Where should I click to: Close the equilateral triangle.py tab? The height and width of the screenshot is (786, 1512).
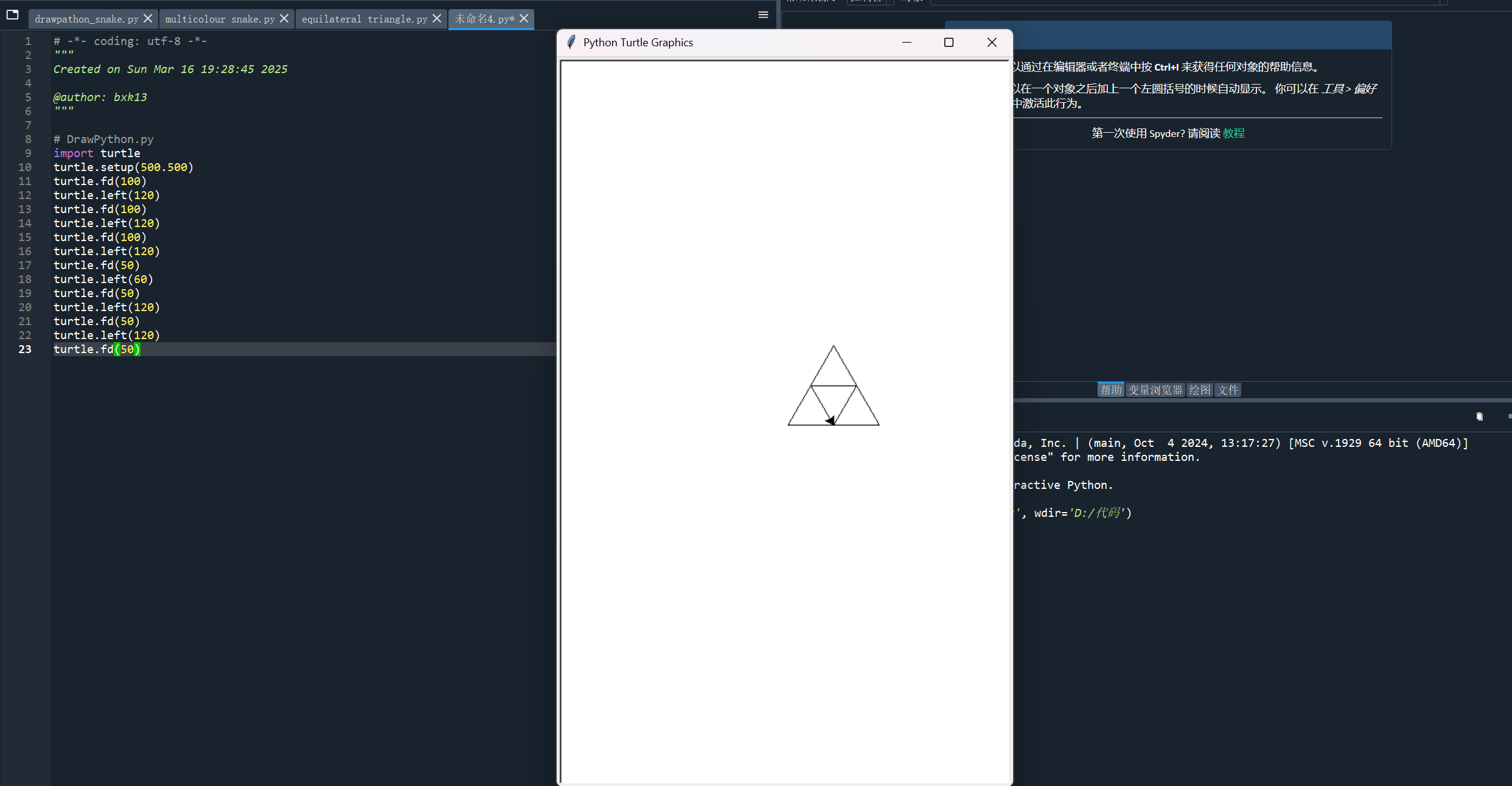click(x=437, y=19)
